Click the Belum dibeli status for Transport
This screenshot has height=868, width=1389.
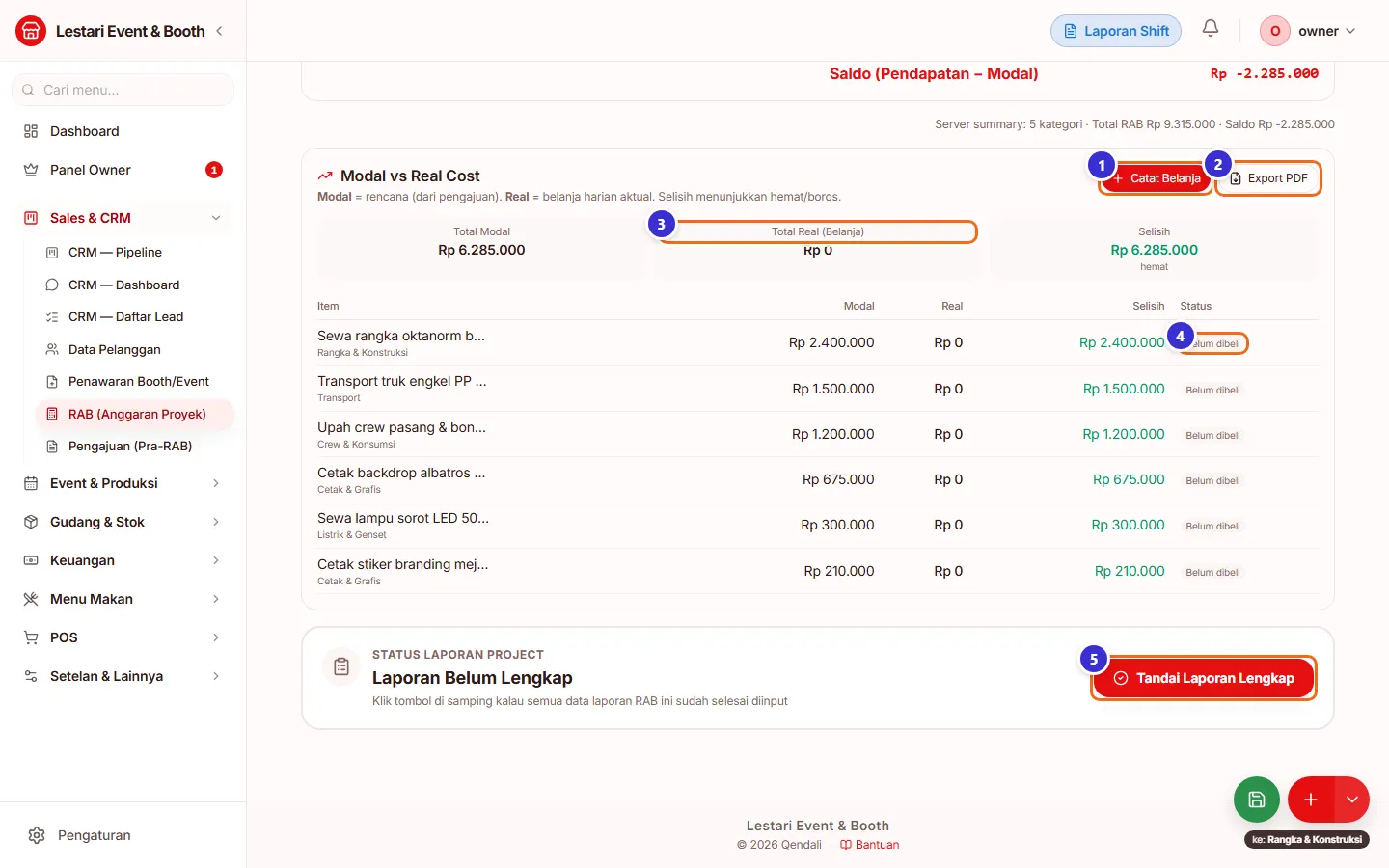point(1212,390)
